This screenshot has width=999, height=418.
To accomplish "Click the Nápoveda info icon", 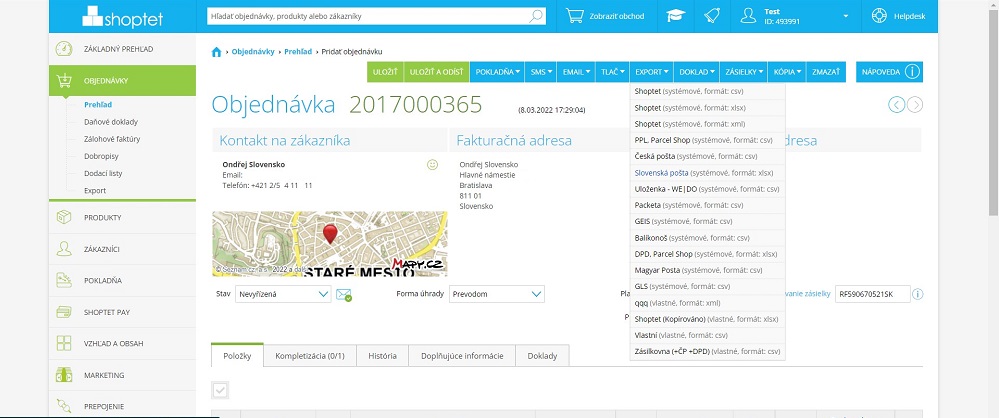I will [x=912, y=72].
